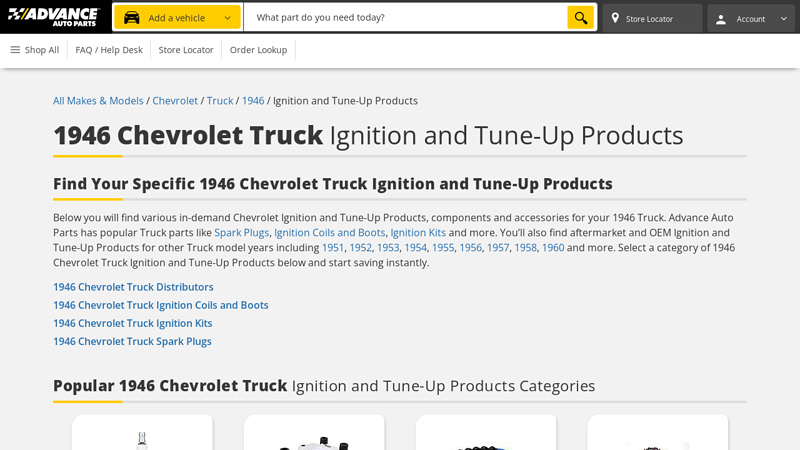Screen dimensions: 800x450
Task: Click the car icon in Add a vehicle
Action: coord(132,18)
